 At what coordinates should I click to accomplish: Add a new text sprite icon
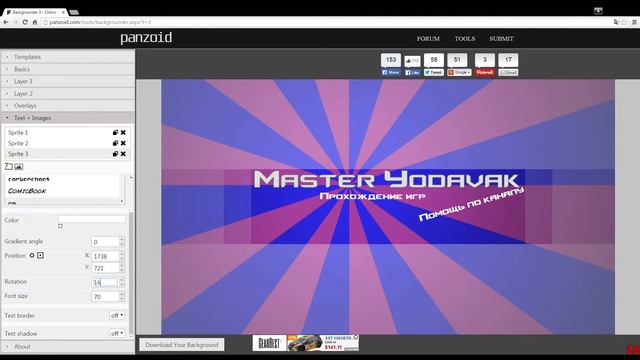click(9, 167)
